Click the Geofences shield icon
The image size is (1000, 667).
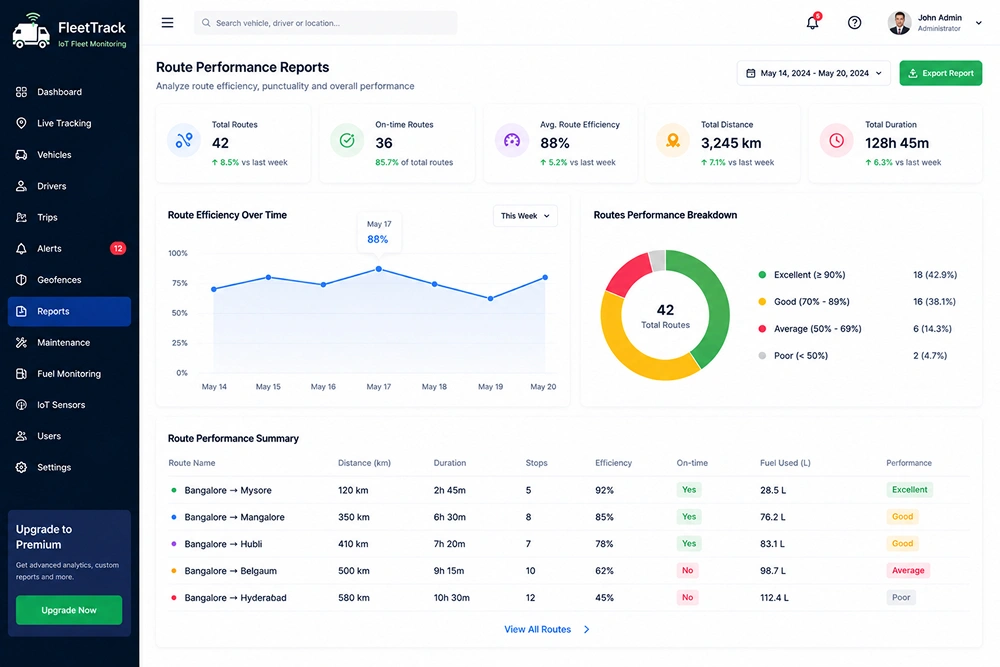coord(21,280)
